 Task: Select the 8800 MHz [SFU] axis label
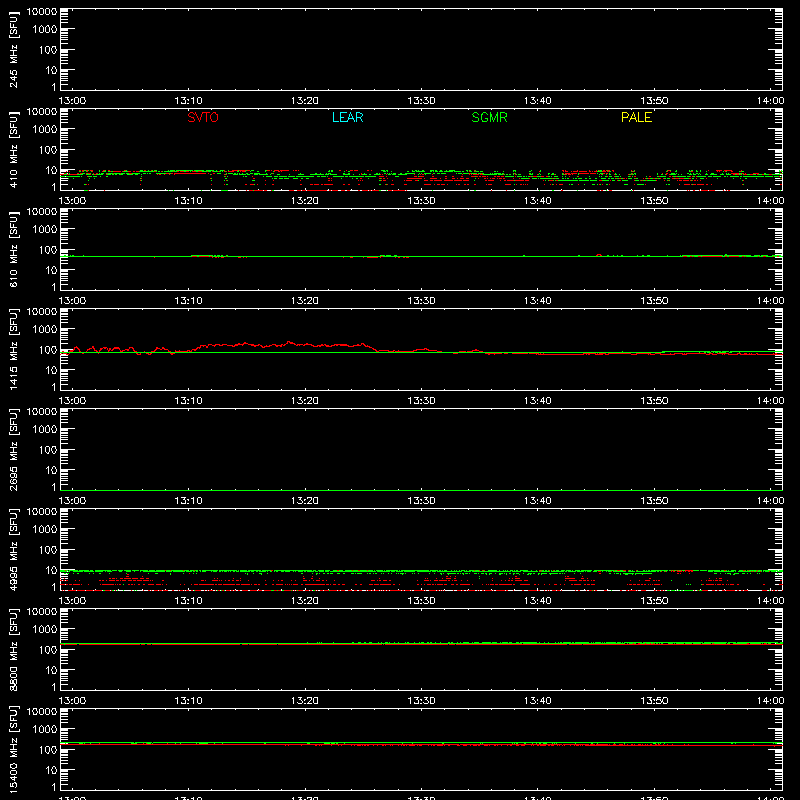14,650
